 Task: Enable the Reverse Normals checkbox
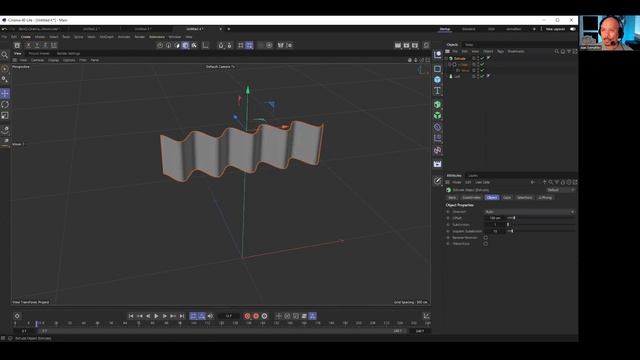click(486, 238)
